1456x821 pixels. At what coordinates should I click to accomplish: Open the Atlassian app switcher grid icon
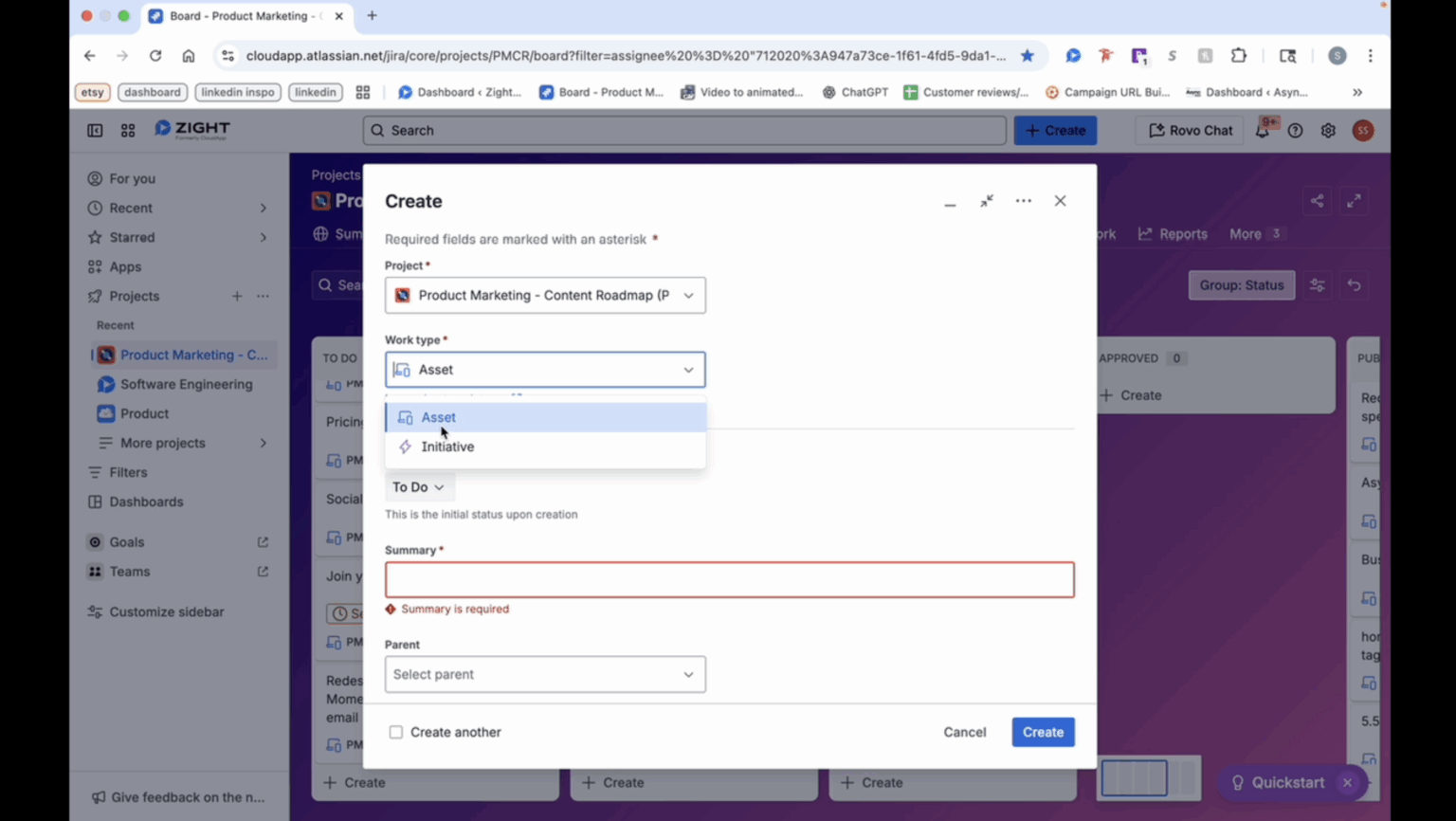[x=127, y=130]
